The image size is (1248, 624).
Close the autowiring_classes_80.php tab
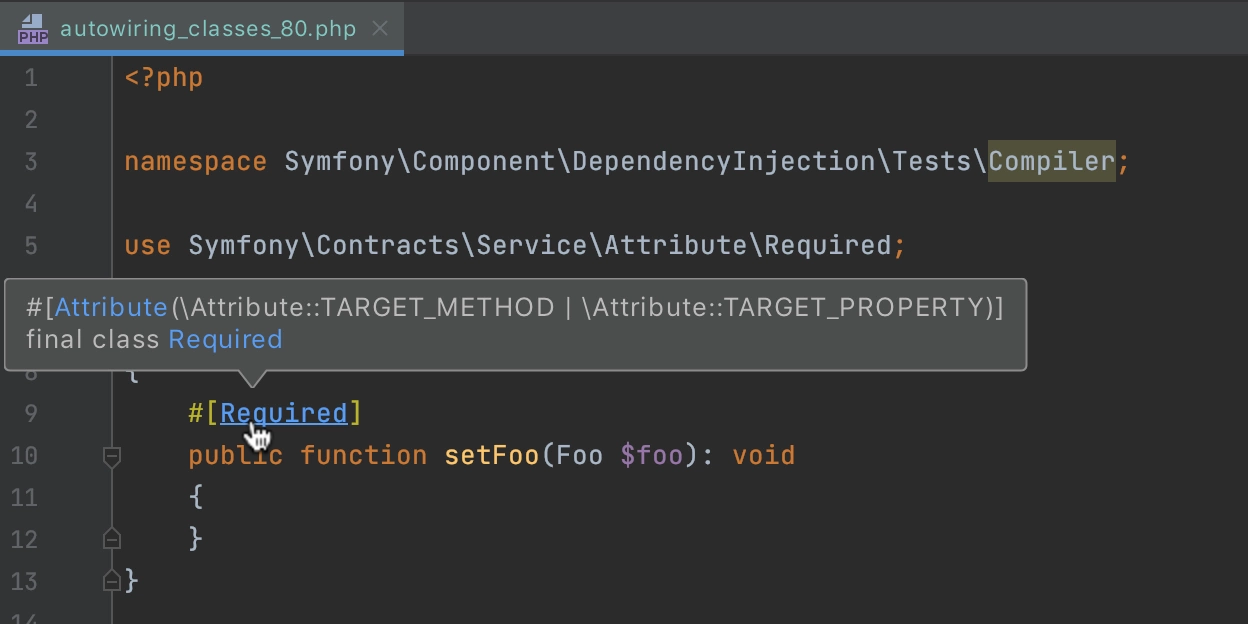coord(380,28)
